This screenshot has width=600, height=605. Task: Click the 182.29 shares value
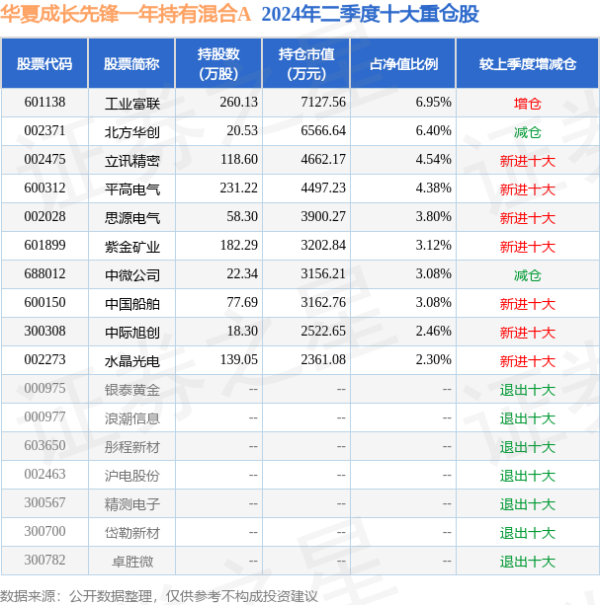[239, 245]
